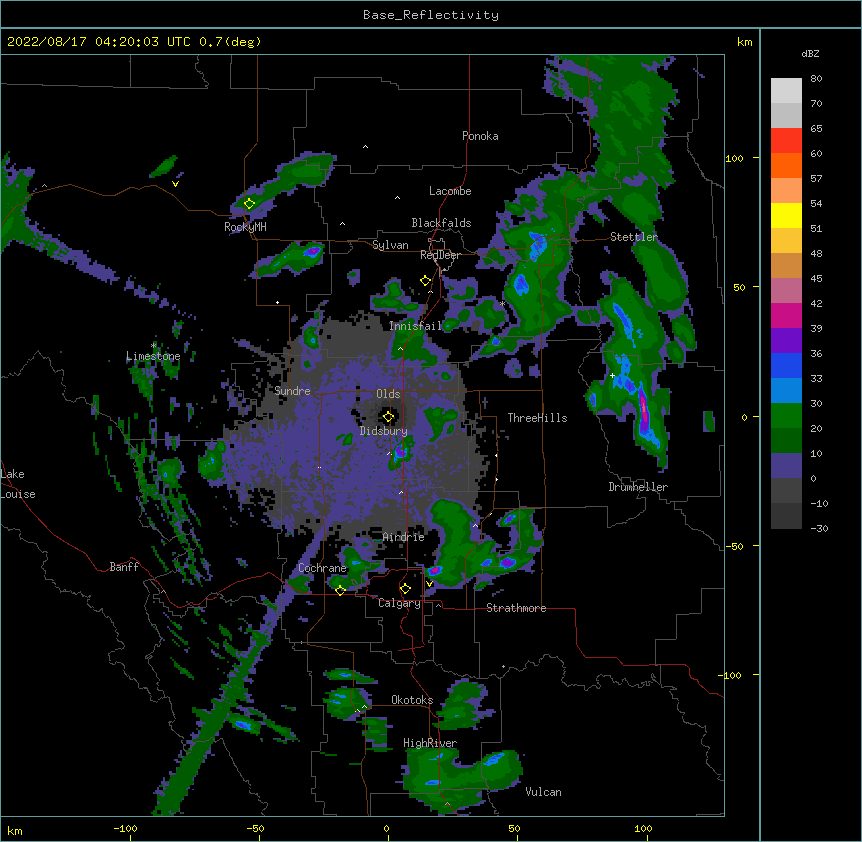Click the RedDeer label
Image resolution: width=862 pixels, height=842 pixels.
point(440,255)
